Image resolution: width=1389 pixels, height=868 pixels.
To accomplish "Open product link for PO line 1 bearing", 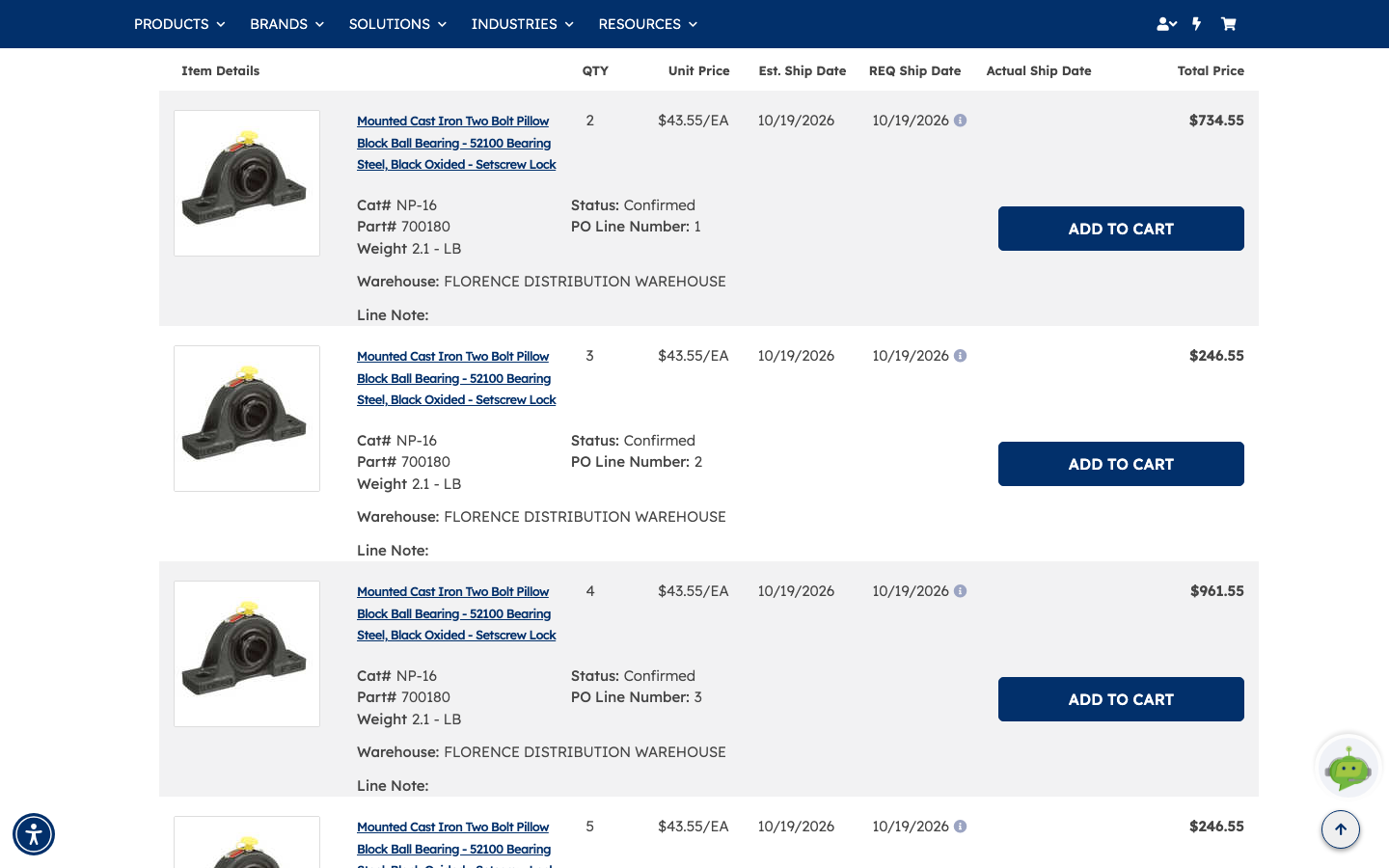I will 456,143.
